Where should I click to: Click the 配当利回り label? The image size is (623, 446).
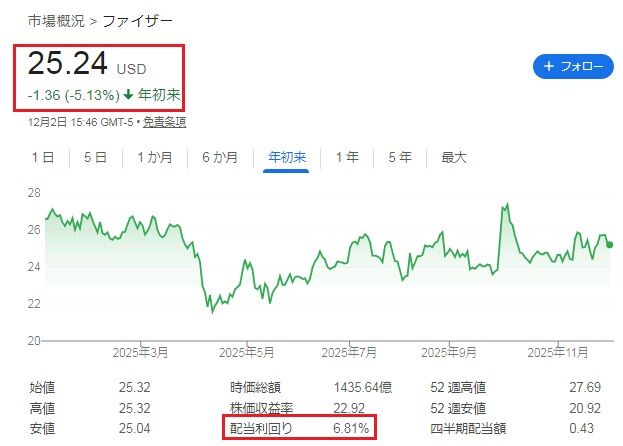261,428
